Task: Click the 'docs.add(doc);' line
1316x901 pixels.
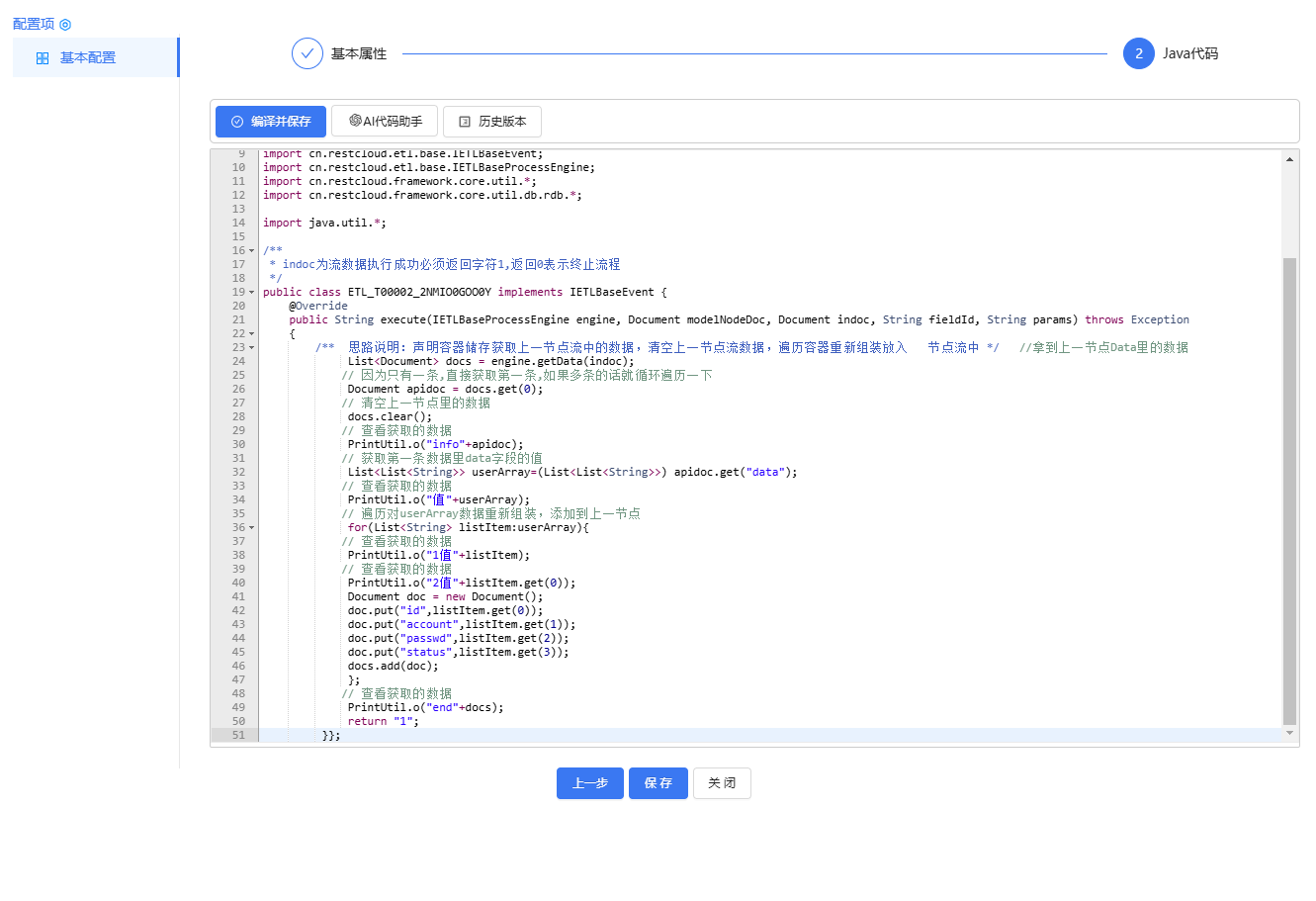Action: click(x=393, y=666)
